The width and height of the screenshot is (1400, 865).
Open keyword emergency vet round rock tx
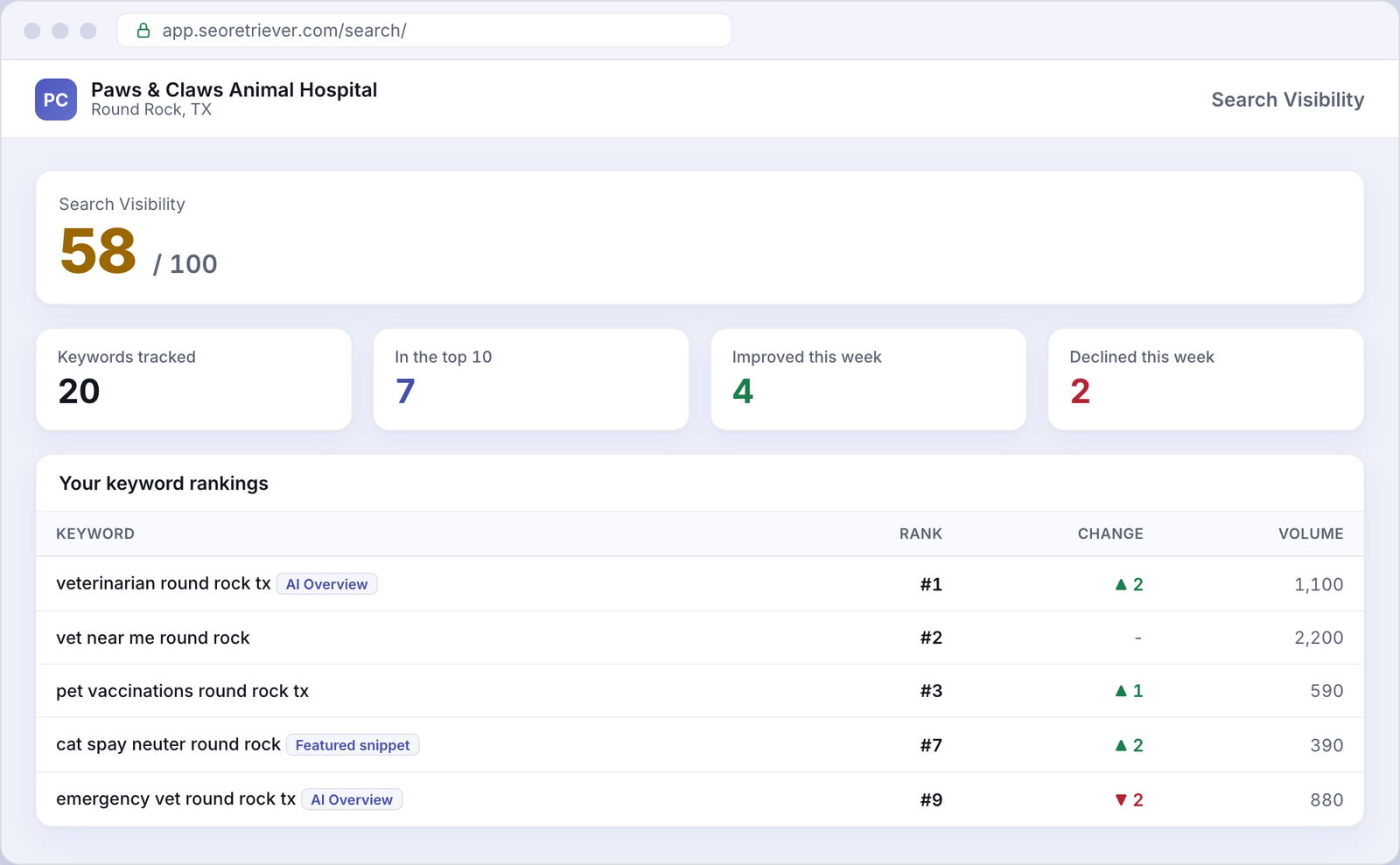[176, 799]
